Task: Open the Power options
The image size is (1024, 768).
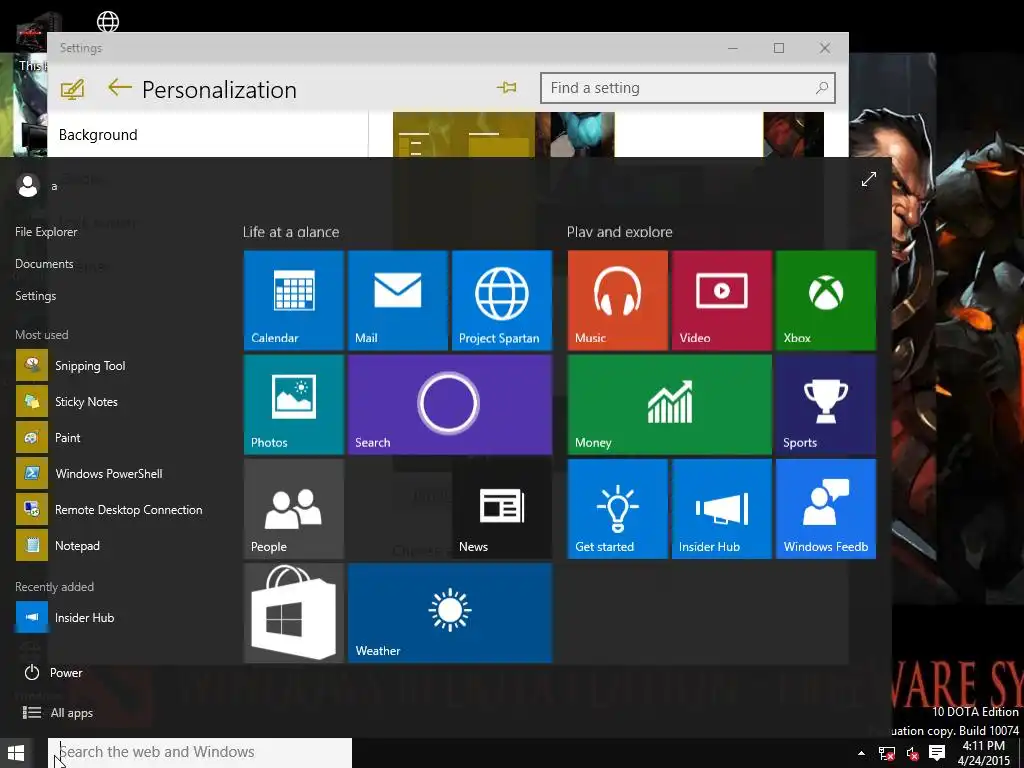Action: (x=54, y=673)
